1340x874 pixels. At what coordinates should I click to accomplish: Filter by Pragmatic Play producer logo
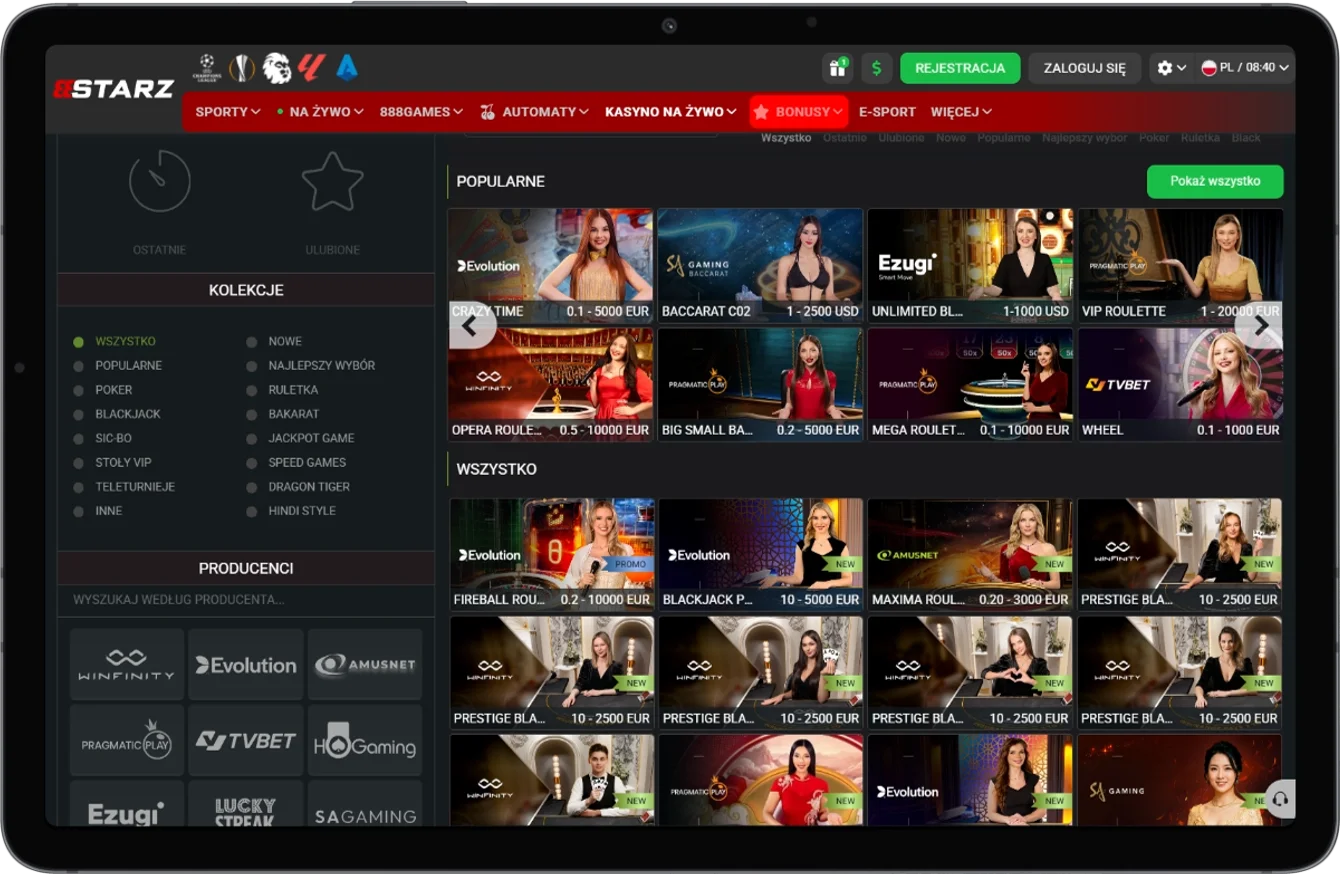[x=127, y=740]
